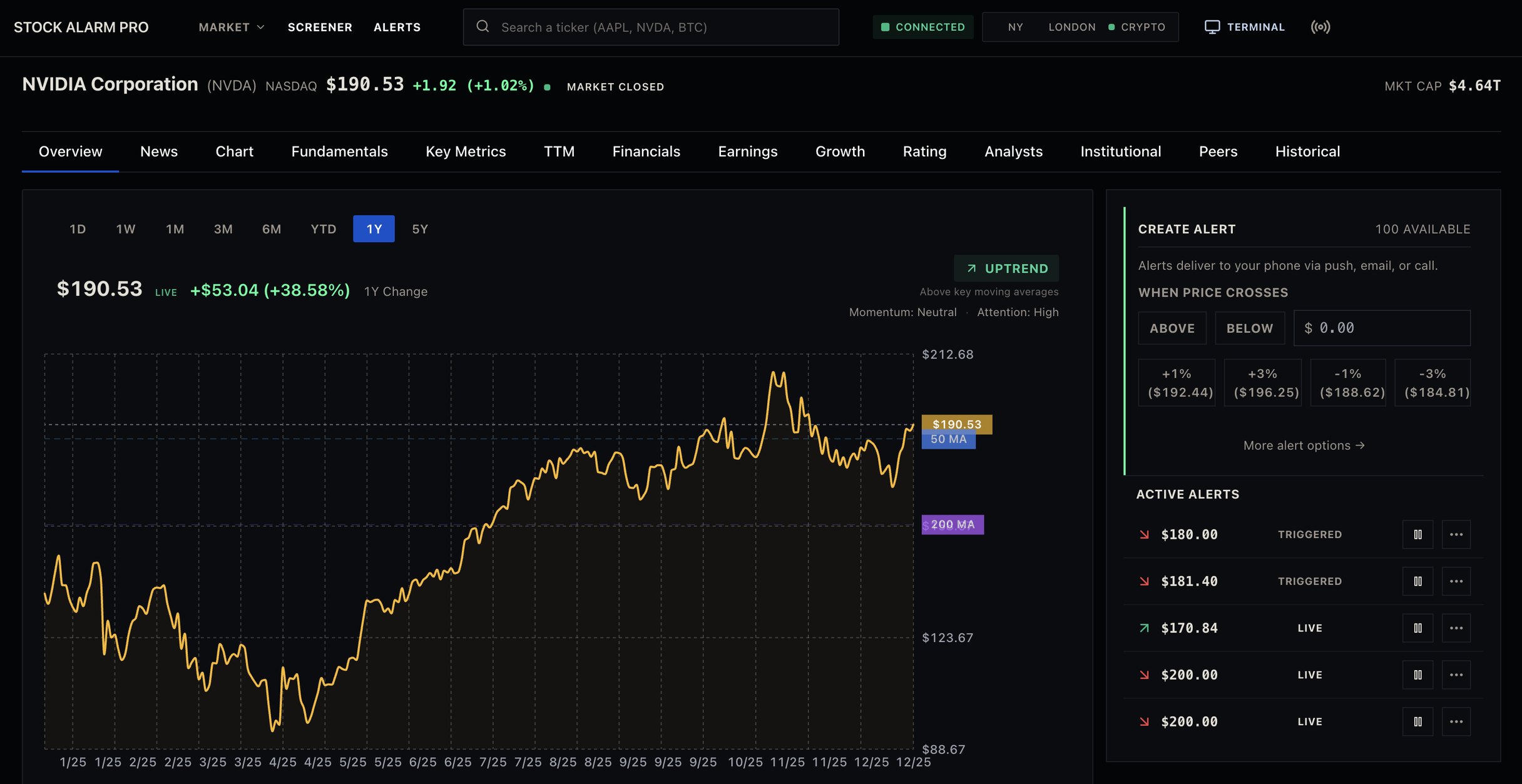Image resolution: width=1522 pixels, height=784 pixels.
Task: Switch chart range to 5Y
Action: point(420,229)
